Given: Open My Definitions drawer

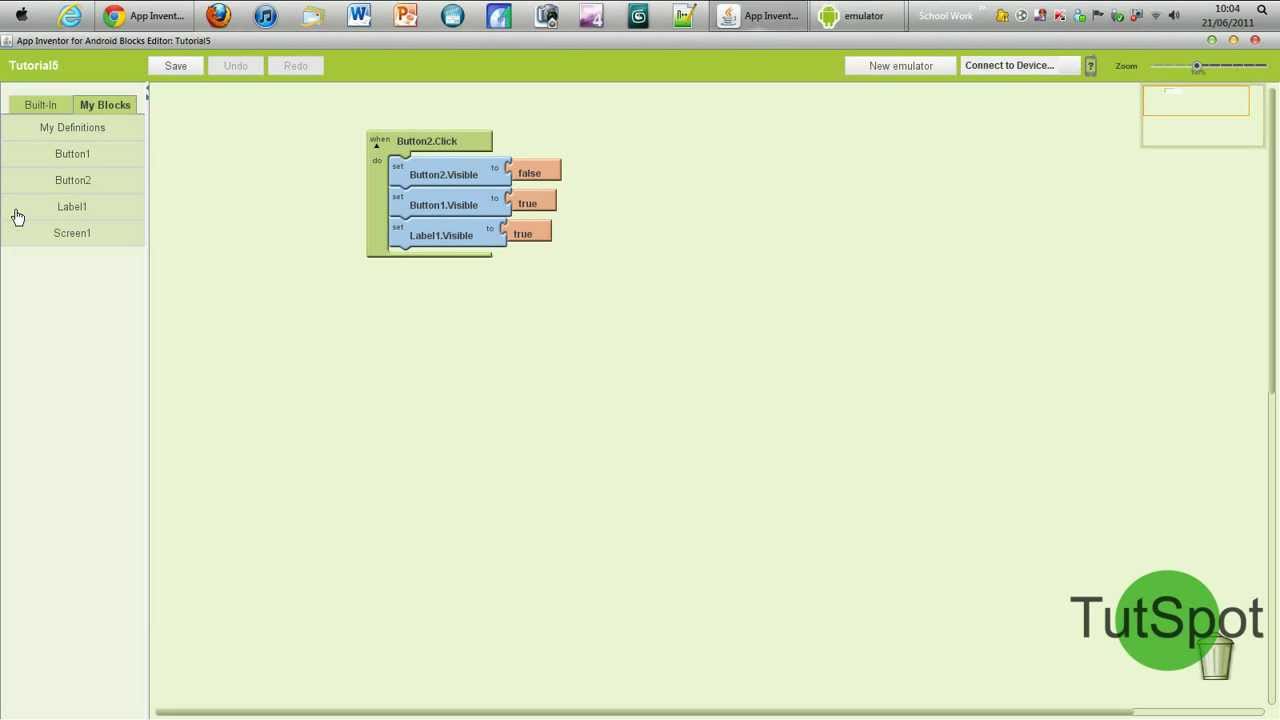Looking at the screenshot, I should pos(72,128).
